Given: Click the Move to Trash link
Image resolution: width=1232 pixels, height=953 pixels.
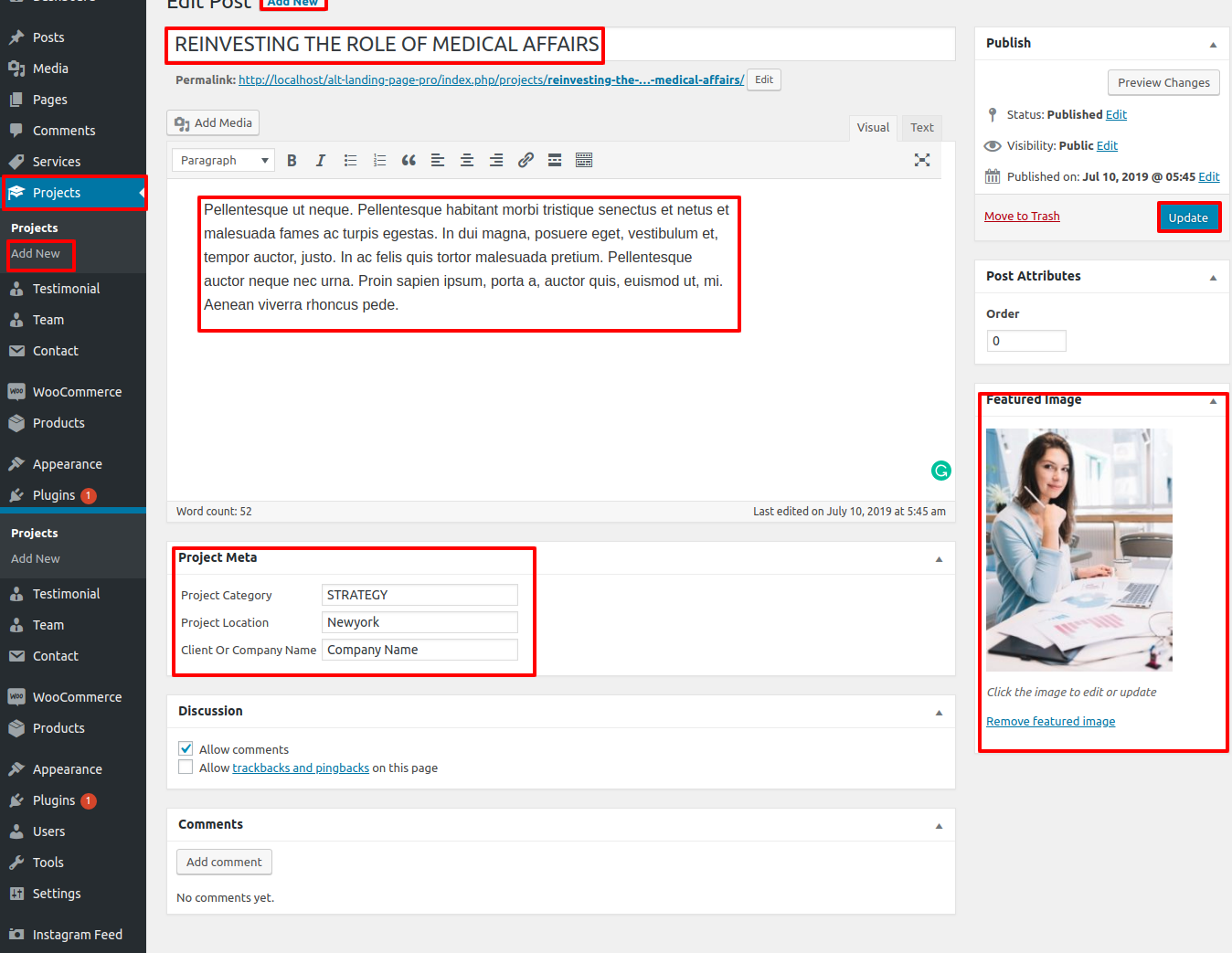Looking at the screenshot, I should coord(1022,217).
